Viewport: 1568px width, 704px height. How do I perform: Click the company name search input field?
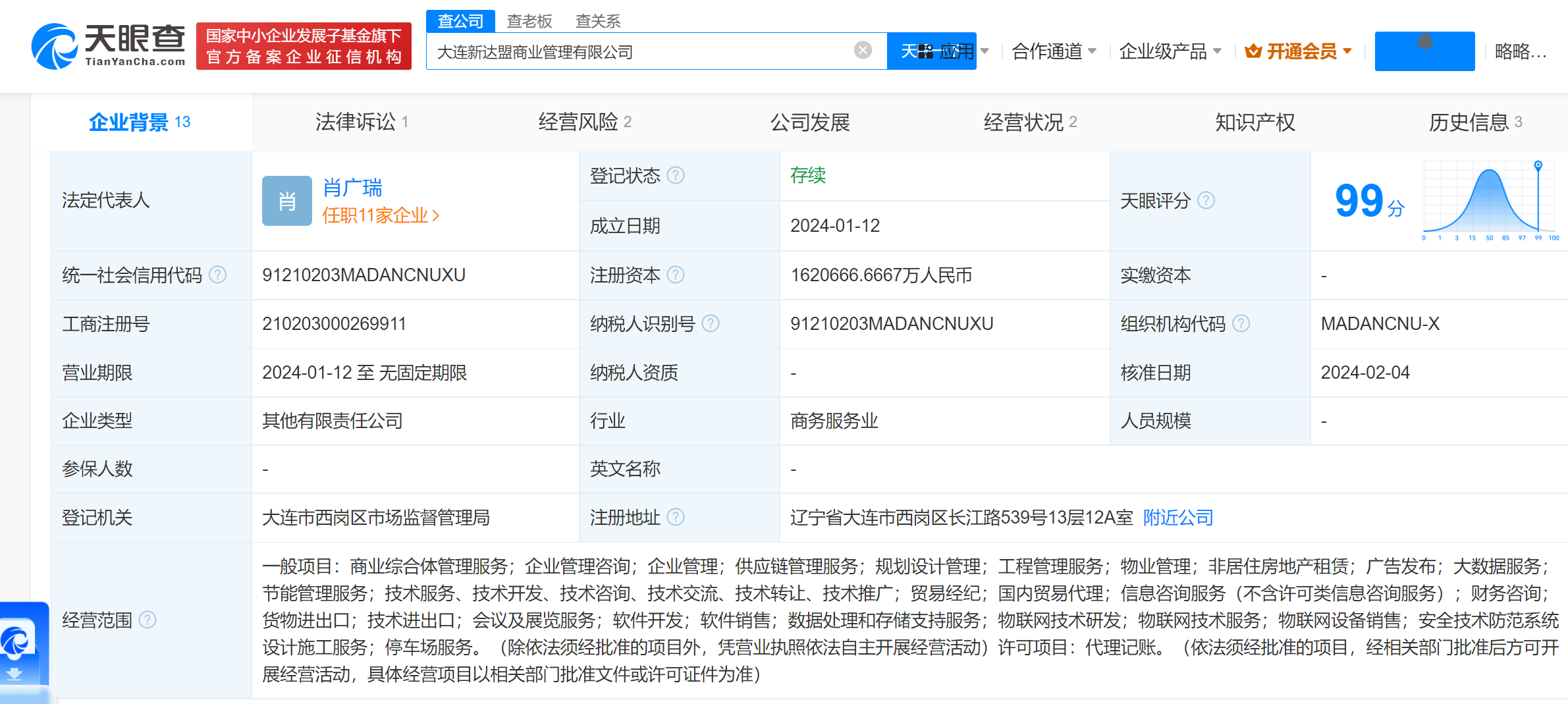point(639,51)
